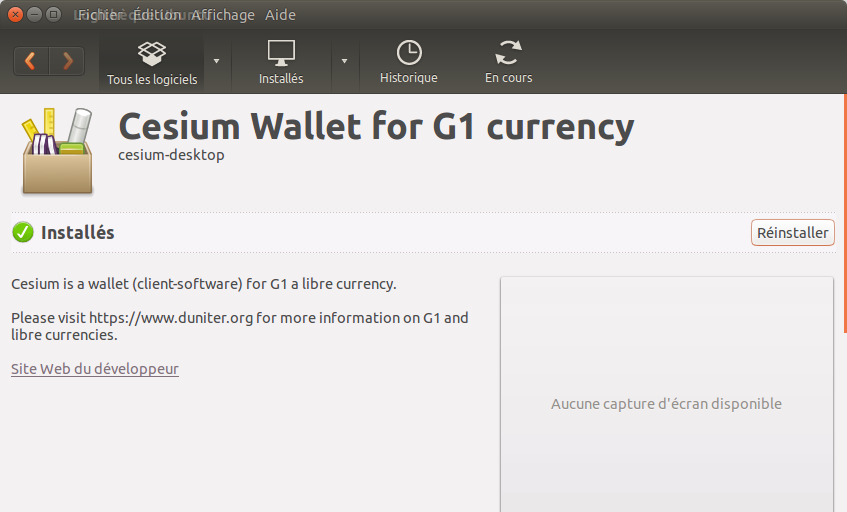View En cours progress section
This screenshot has width=847, height=512.
(x=508, y=63)
